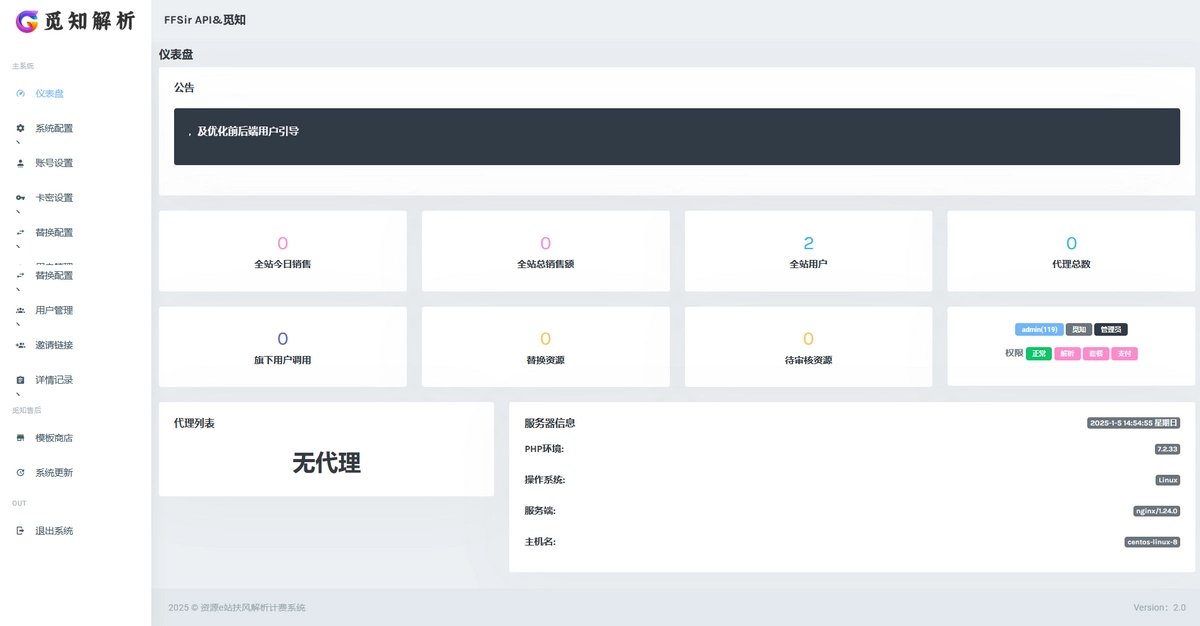The width and height of the screenshot is (1200, 626).
Task: Click the person icon beside 账号设置
Action: pyautogui.click(x=20, y=163)
